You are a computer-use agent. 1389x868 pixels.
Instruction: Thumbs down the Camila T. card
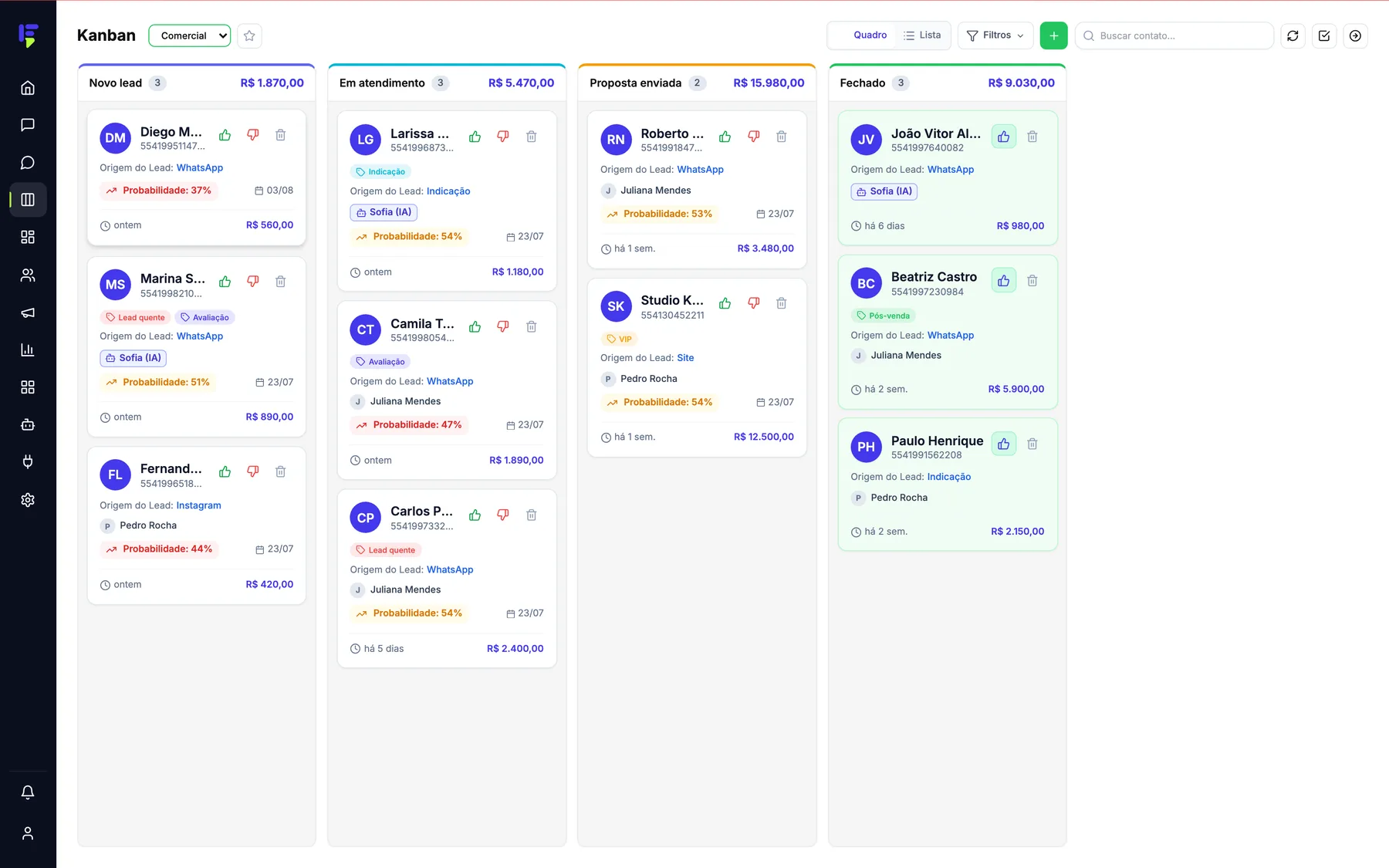[503, 327]
